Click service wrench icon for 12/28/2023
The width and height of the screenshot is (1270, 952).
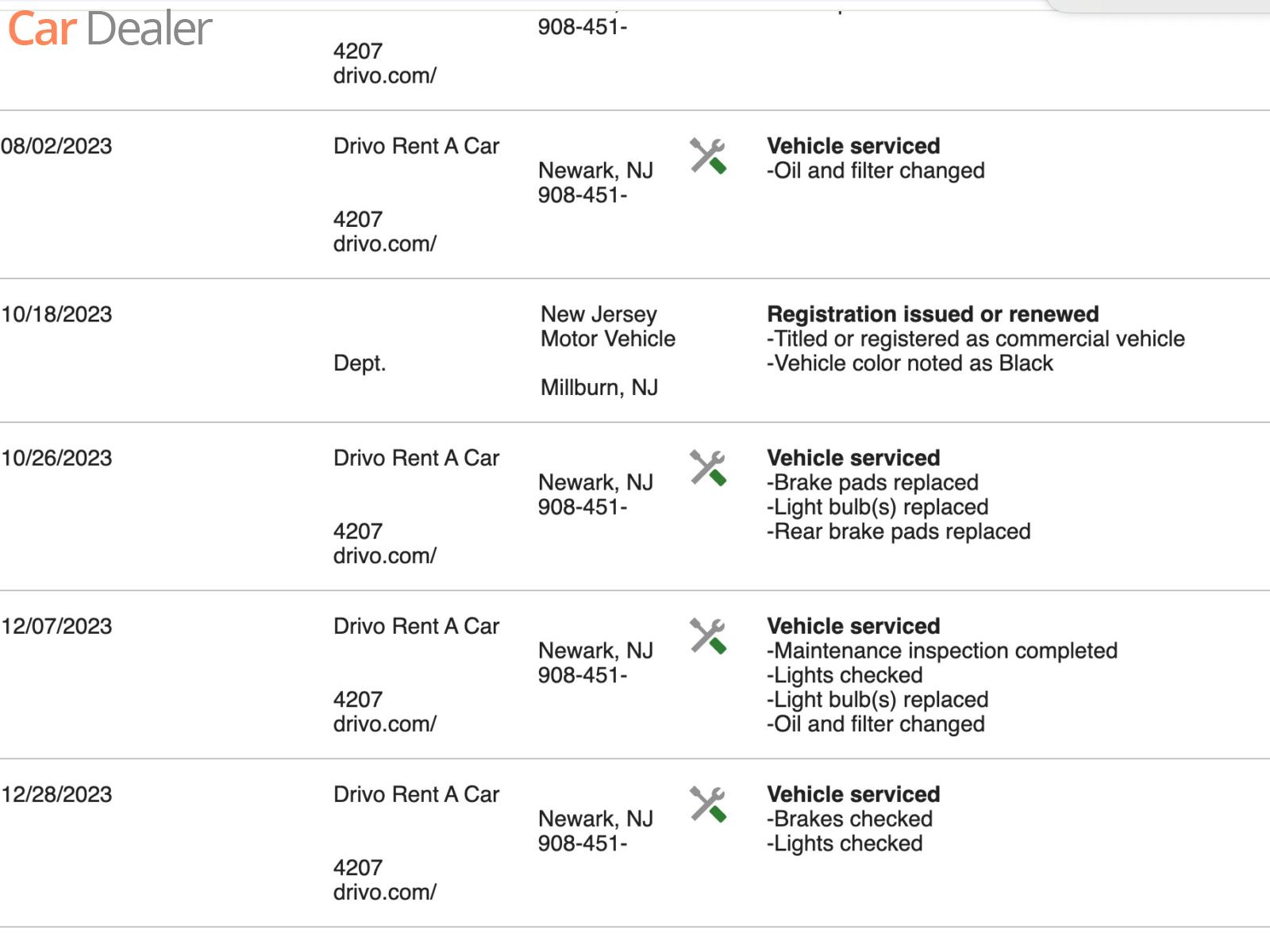(707, 804)
